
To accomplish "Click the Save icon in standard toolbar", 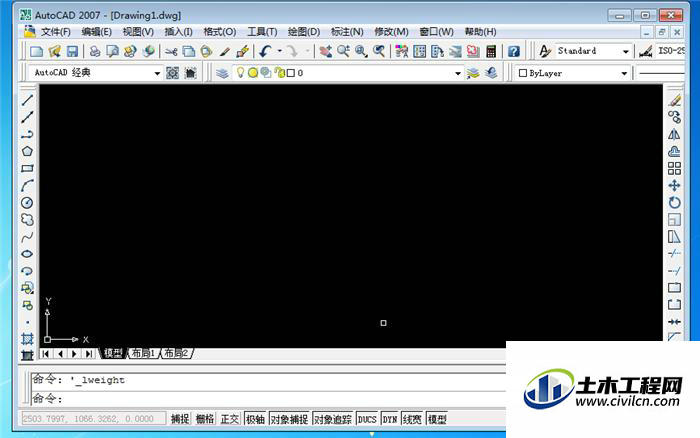I will click(x=72, y=51).
